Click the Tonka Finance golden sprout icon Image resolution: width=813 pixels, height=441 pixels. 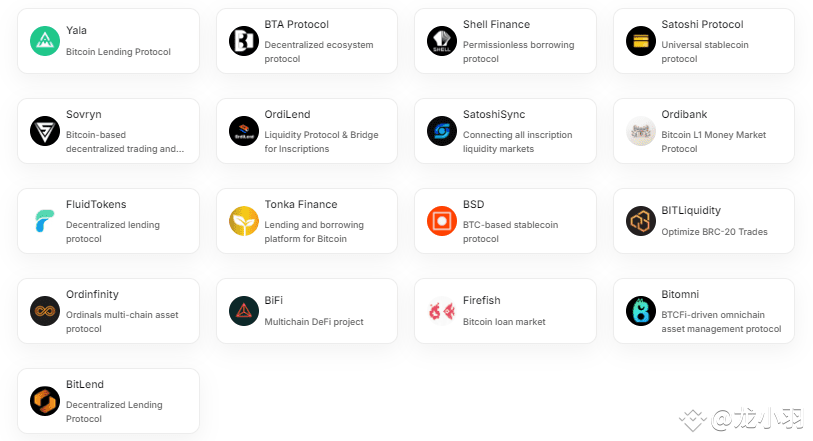244,221
